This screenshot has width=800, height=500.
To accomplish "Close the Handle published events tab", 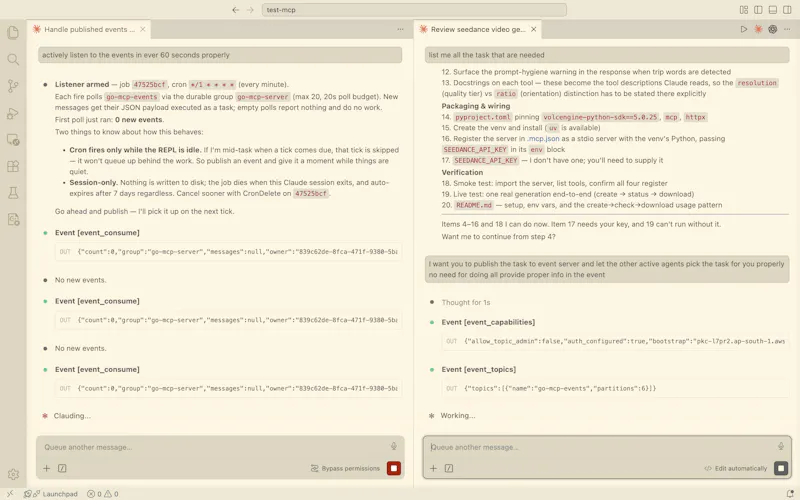I will pyautogui.click(x=143, y=29).
